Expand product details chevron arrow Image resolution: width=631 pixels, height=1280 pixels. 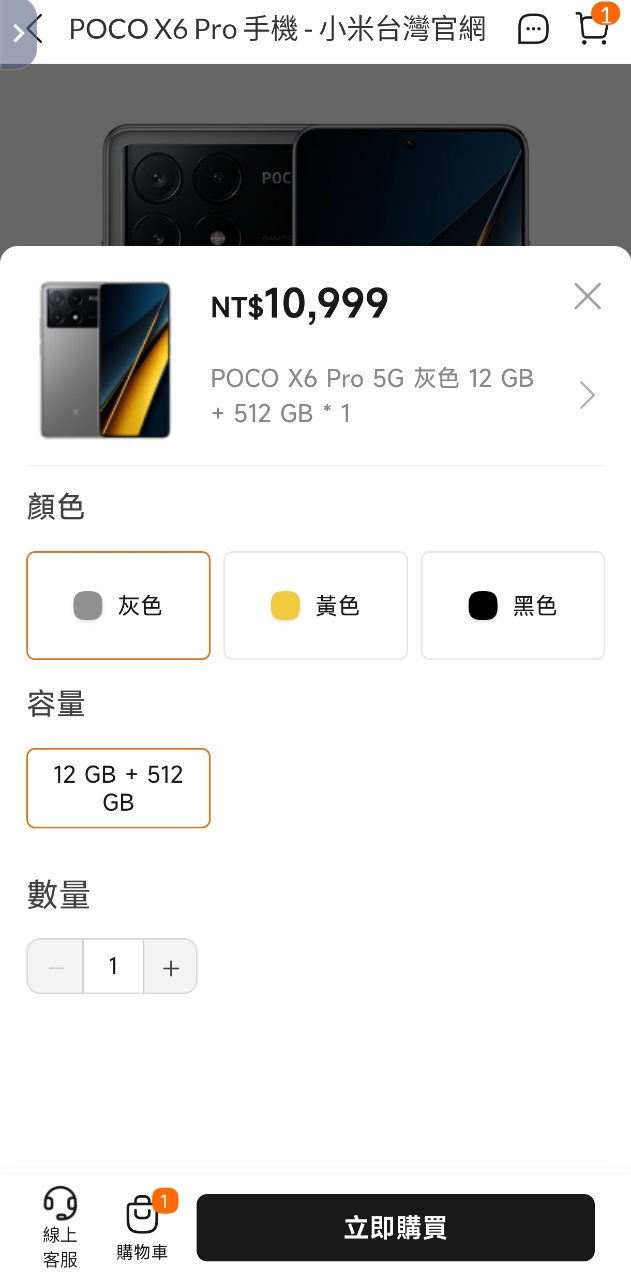pos(587,396)
